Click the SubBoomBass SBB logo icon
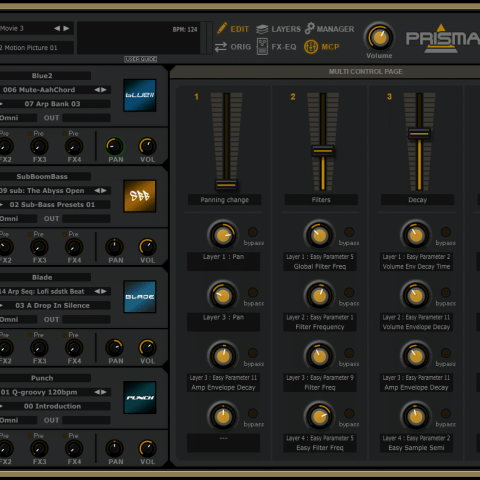 pyautogui.click(x=140, y=196)
